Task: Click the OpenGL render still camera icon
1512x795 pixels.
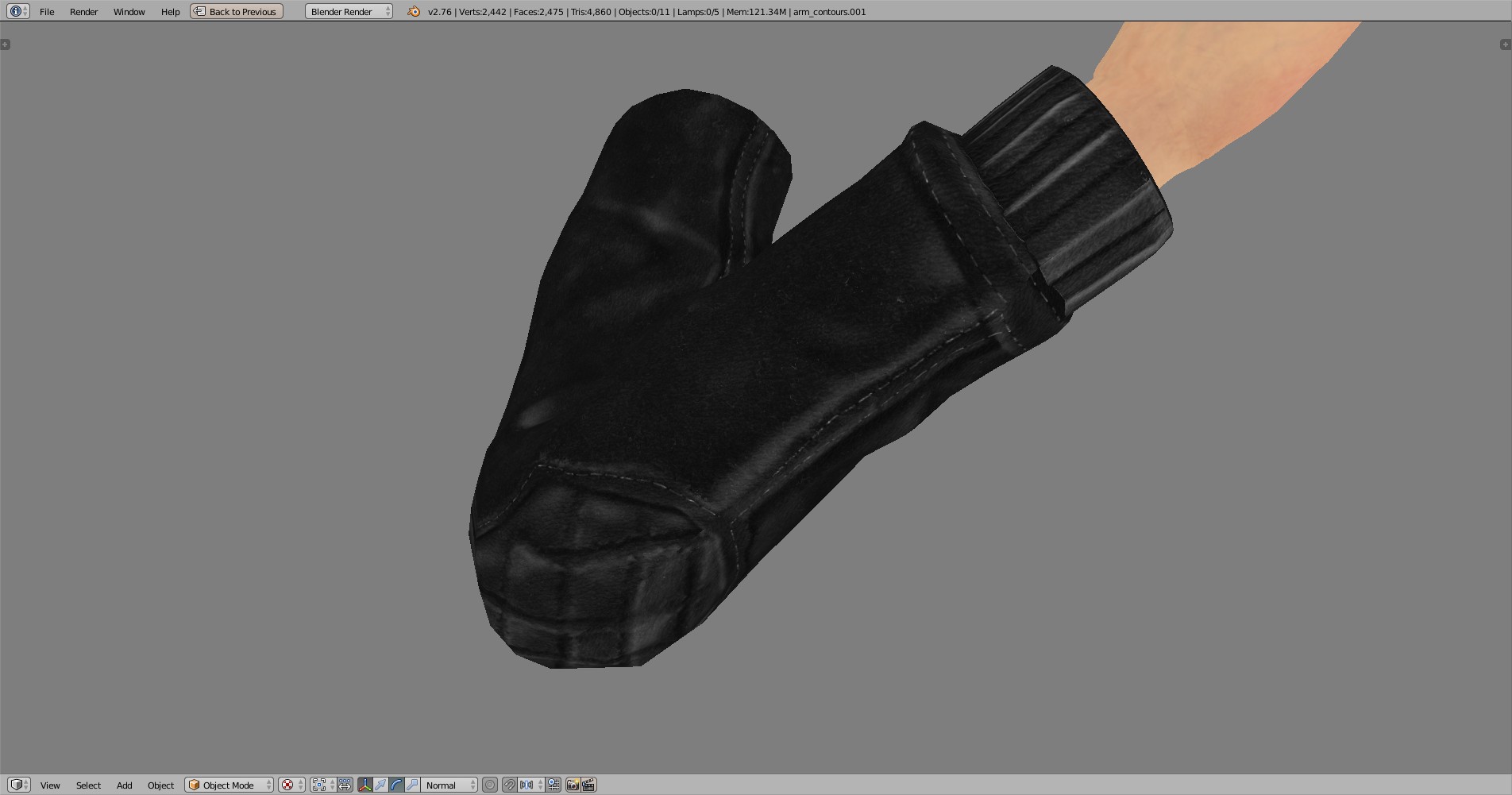Action: (573, 785)
